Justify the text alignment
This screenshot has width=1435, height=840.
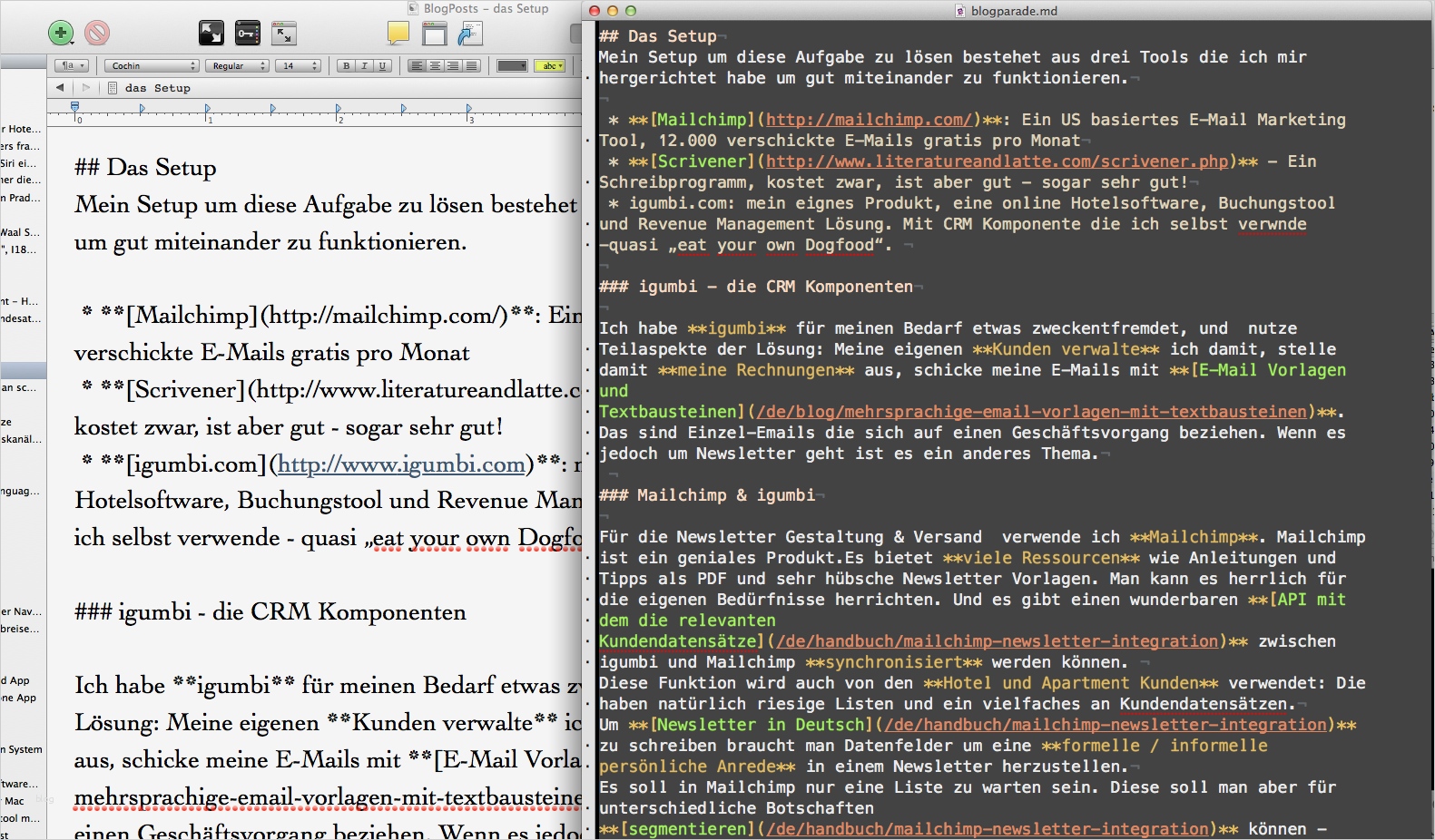coord(471,66)
